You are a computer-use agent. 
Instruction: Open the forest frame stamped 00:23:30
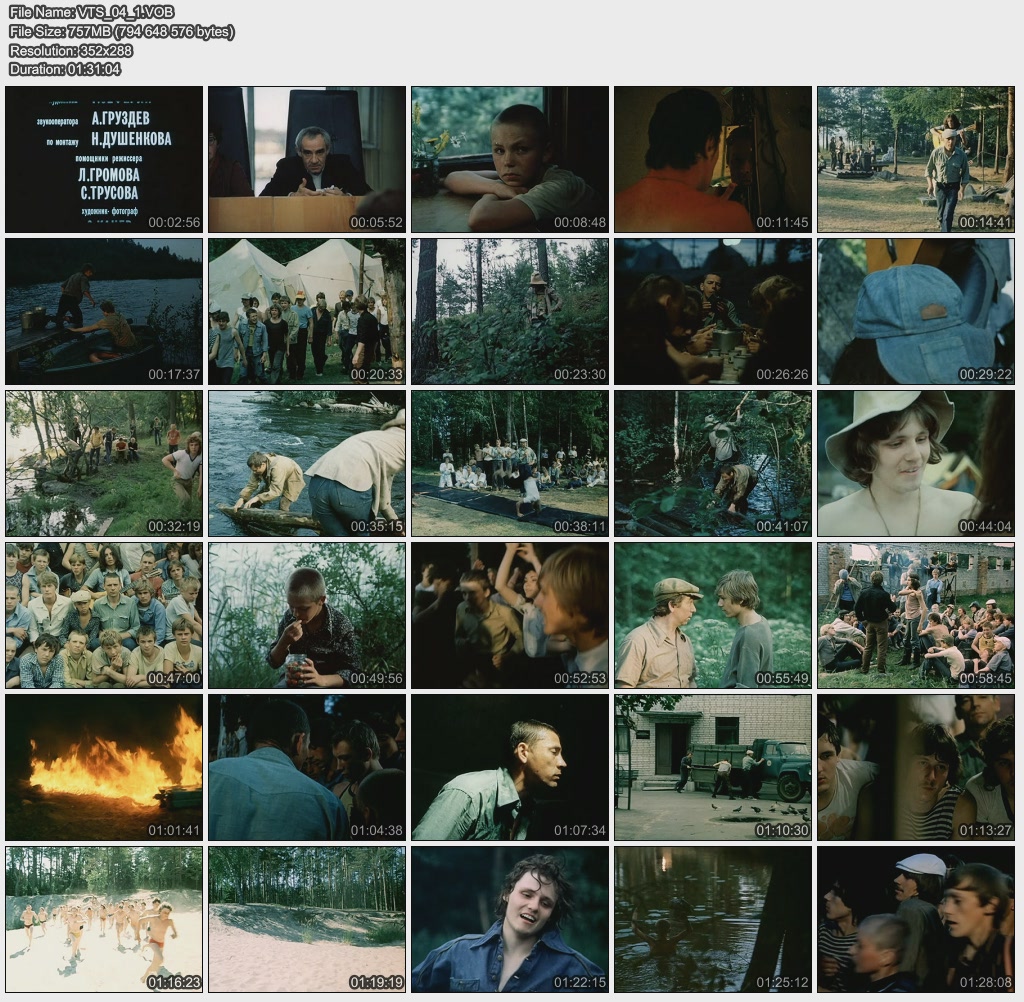[510, 312]
